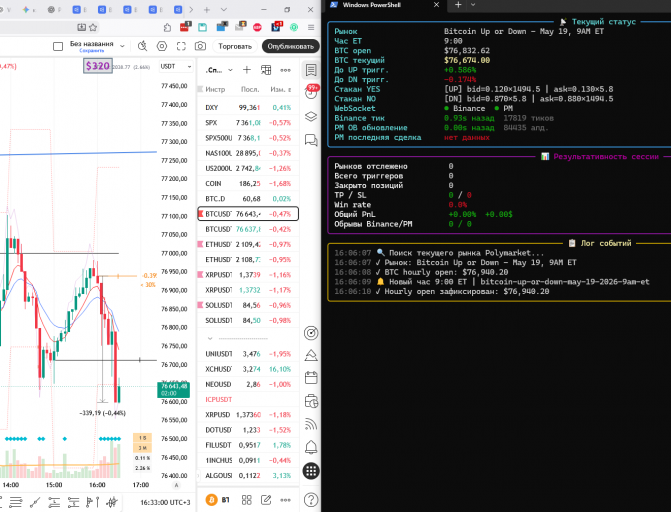Screen dimensions: 671x512
Task: Toggle auto scale A button
Action: click(176, 485)
